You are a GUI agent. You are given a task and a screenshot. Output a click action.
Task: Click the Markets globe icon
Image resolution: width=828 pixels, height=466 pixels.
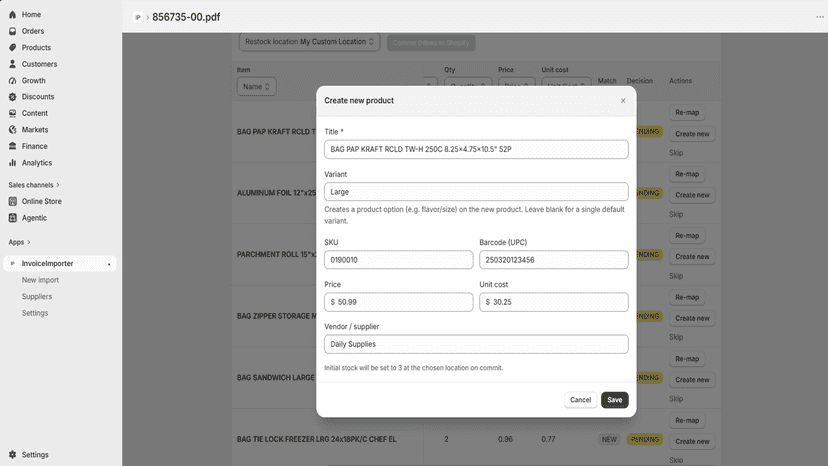(13, 129)
